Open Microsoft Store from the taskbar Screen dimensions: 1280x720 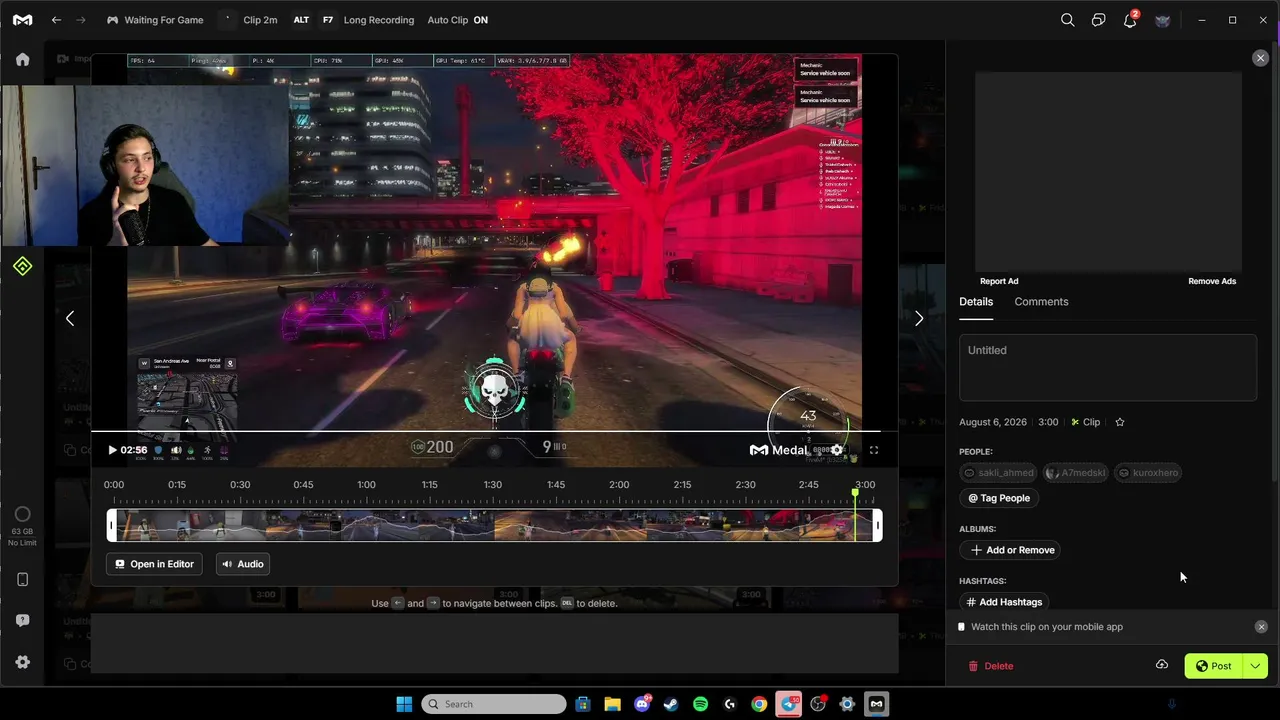[583, 704]
